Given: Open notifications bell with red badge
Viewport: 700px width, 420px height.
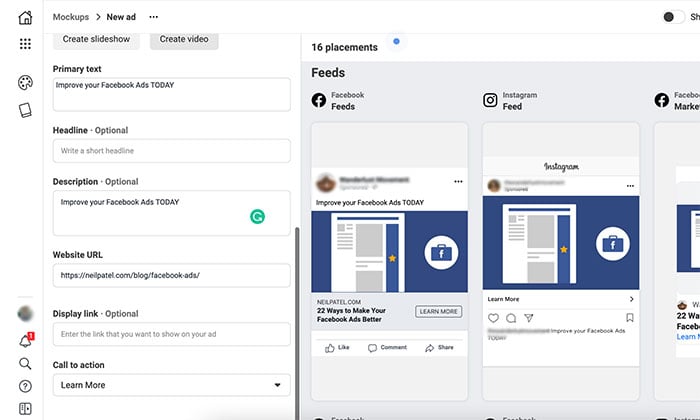Looking at the screenshot, I should click(x=25, y=341).
